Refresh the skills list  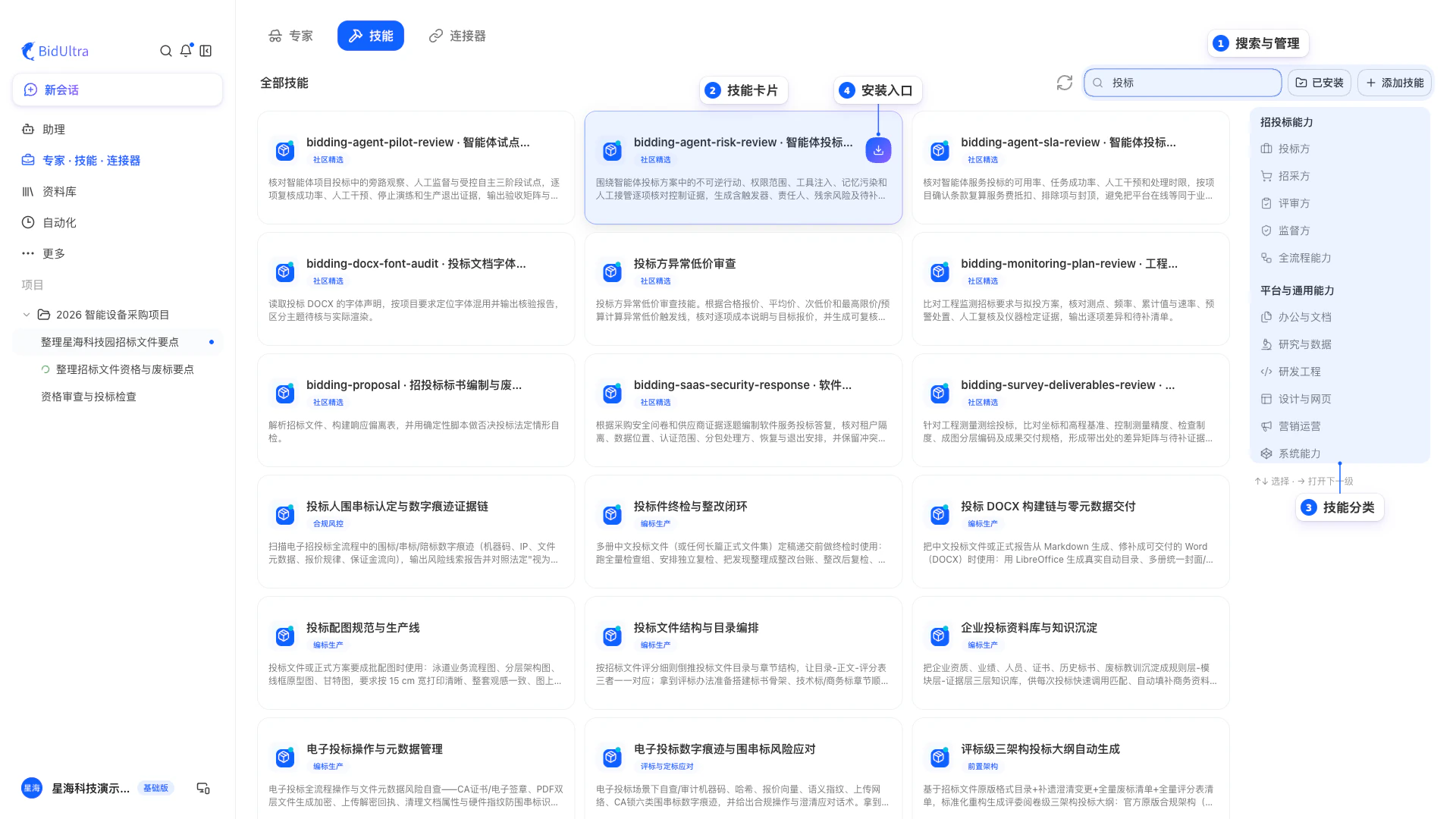1065,83
